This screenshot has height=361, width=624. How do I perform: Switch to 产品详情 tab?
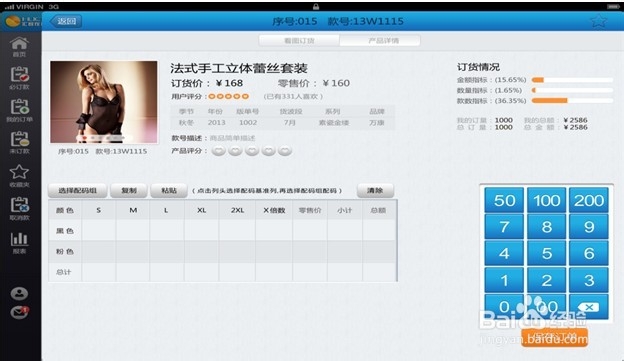[380, 41]
